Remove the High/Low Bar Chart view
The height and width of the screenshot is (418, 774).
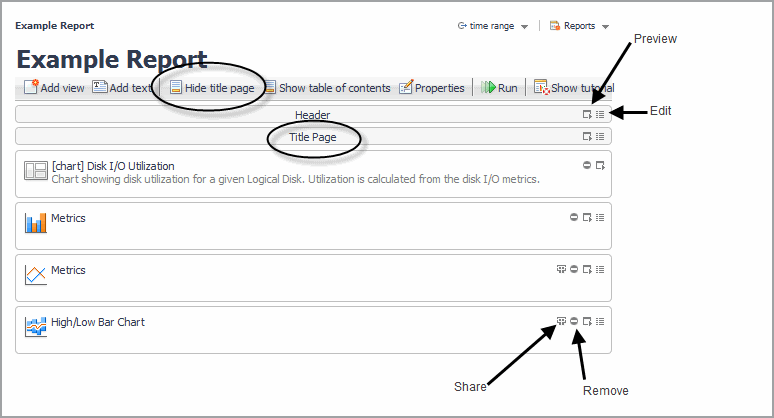click(x=574, y=321)
